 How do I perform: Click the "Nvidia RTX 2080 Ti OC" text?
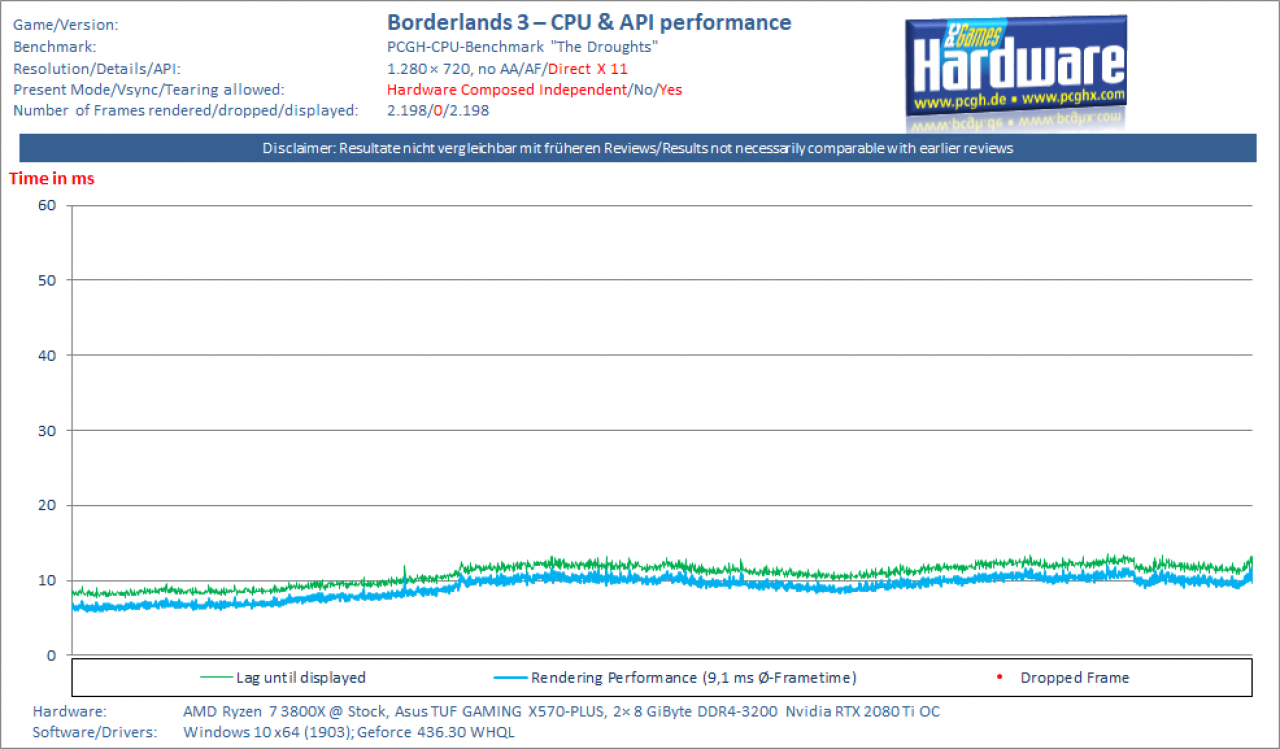point(863,712)
